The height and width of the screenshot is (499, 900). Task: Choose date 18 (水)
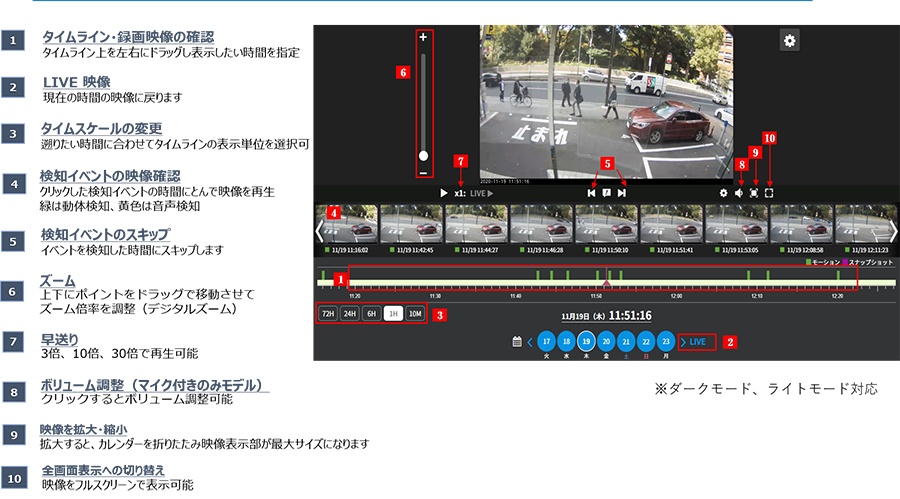click(567, 341)
